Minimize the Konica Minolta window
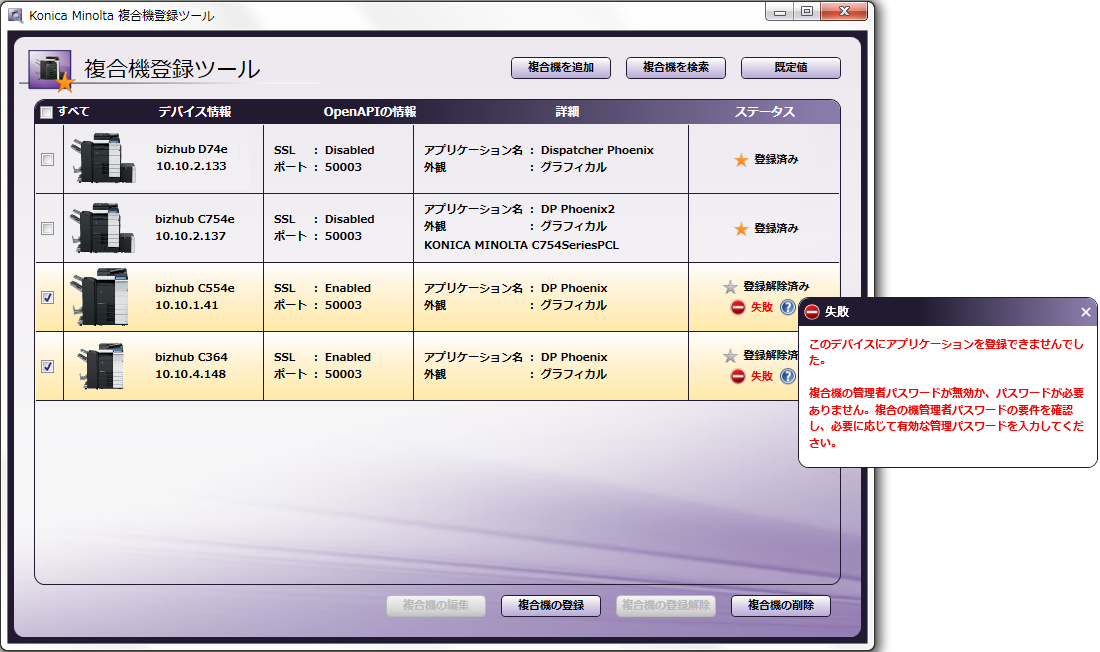Viewport: 1100px width, 652px height. tap(779, 12)
